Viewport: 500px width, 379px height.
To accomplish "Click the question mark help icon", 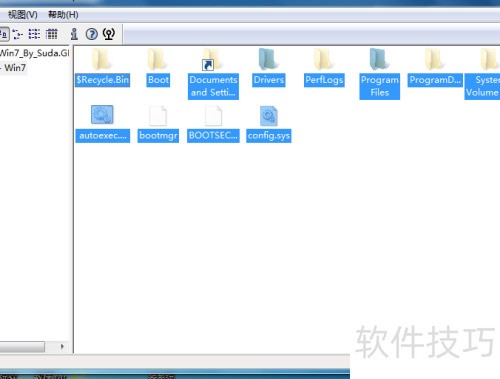I will (x=92, y=34).
